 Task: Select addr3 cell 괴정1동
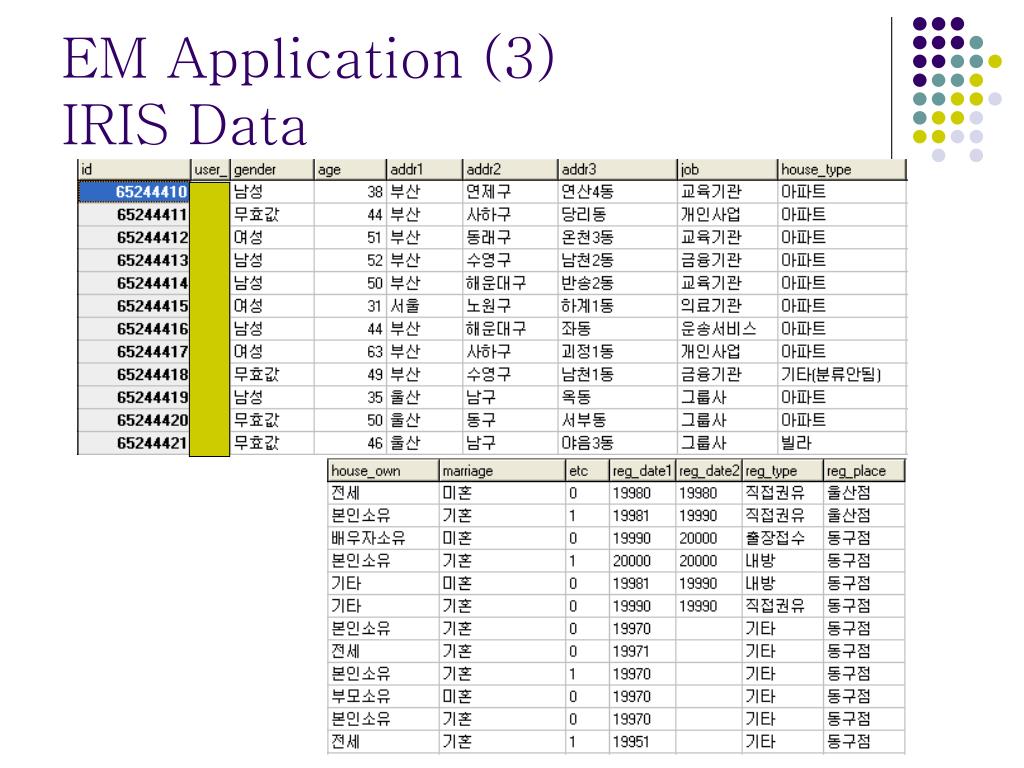pos(618,352)
